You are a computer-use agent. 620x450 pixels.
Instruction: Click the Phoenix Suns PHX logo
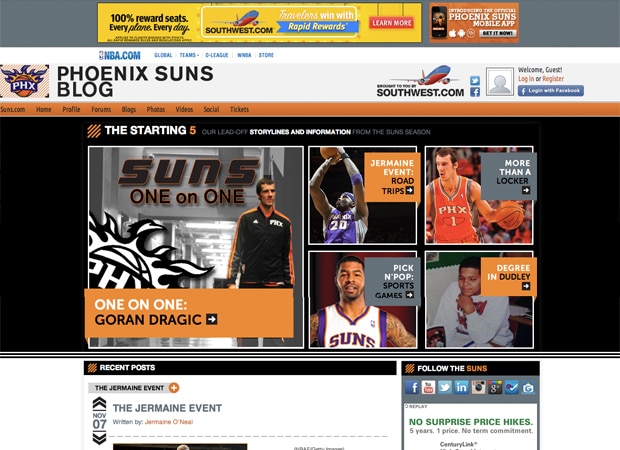pos(25,81)
